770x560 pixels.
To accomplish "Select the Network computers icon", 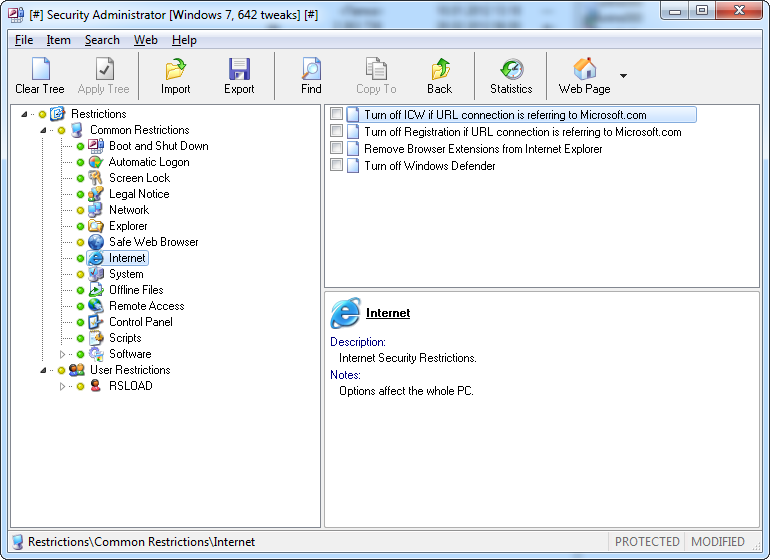I will (96, 210).
